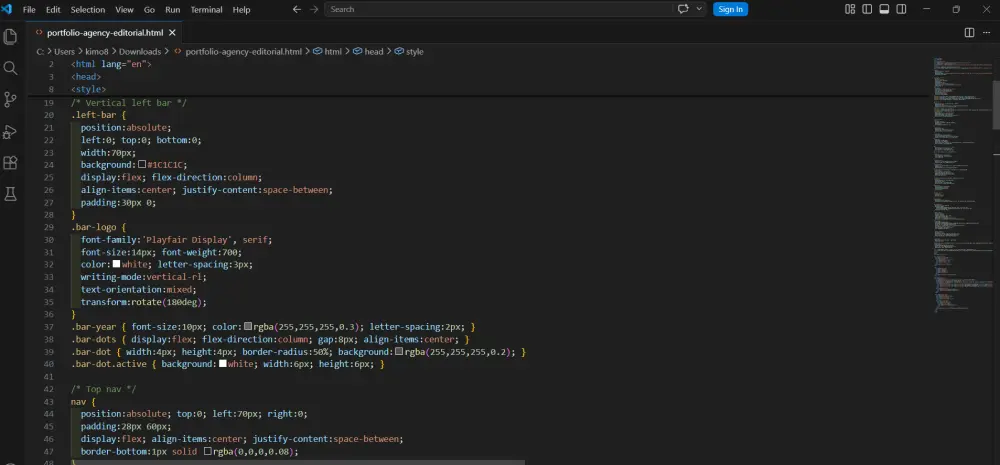
Task: Click line number 29 in the gutter
Action: [48, 227]
